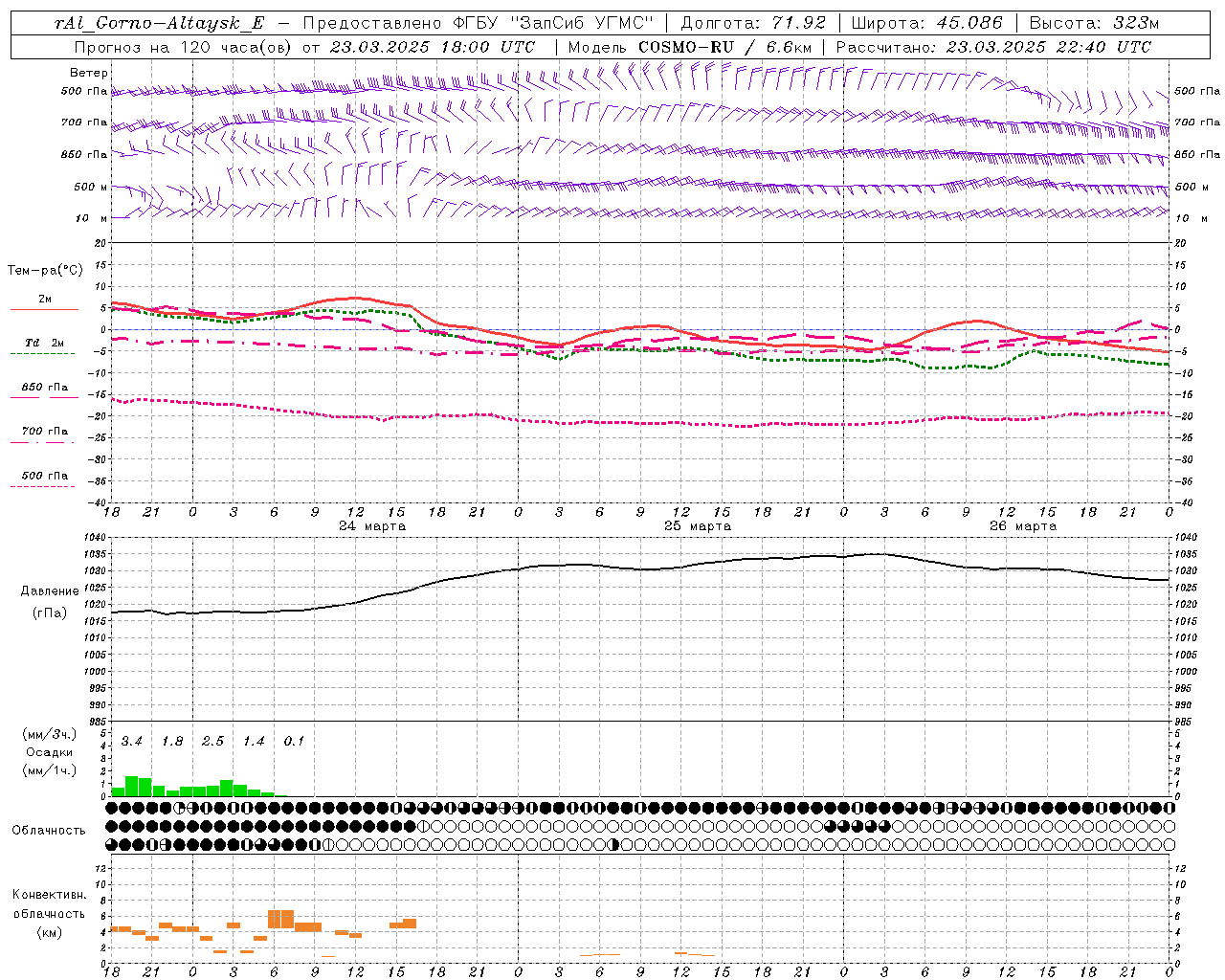Click the 0.1 three-hour precipitation value

(294, 742)
